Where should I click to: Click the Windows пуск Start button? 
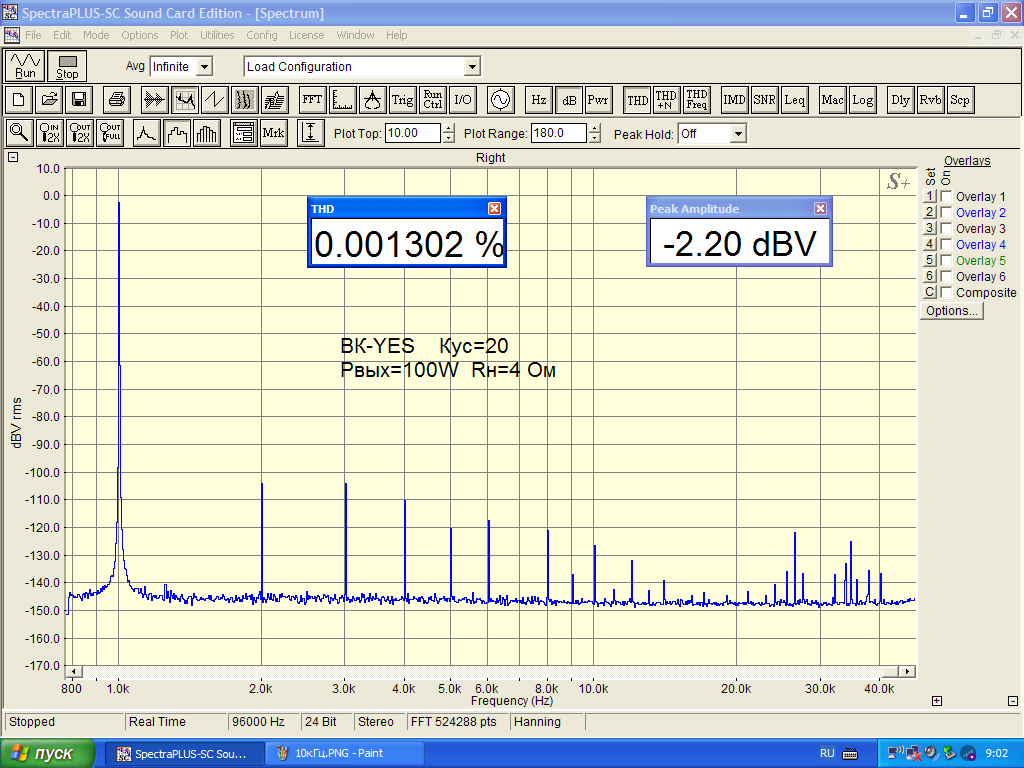[x=47, y=754]
